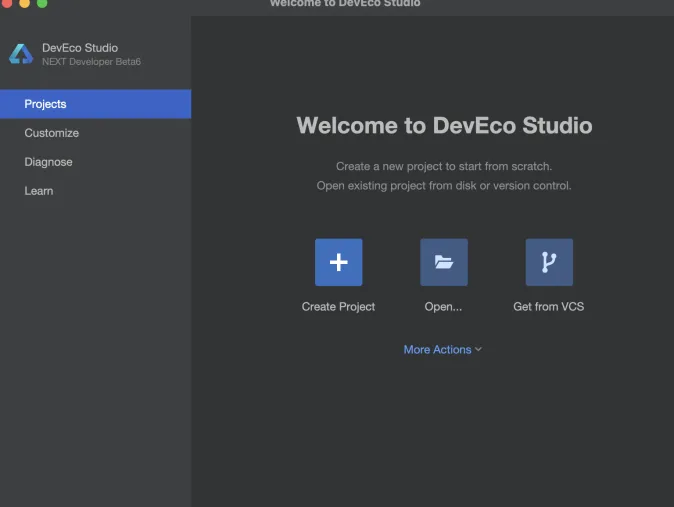Click the Get from VCS branch icon
Viewport: 674px width, 507px height.
point(549,262)
